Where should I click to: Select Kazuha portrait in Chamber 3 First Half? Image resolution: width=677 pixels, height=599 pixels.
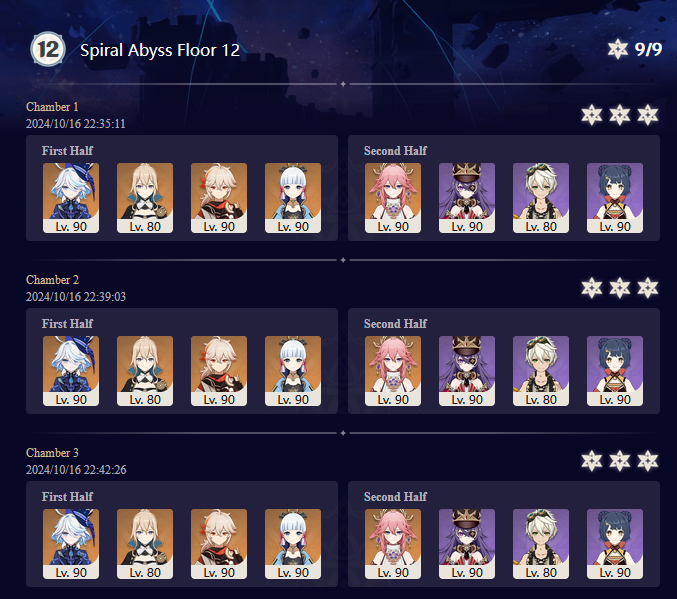(219, 544)
